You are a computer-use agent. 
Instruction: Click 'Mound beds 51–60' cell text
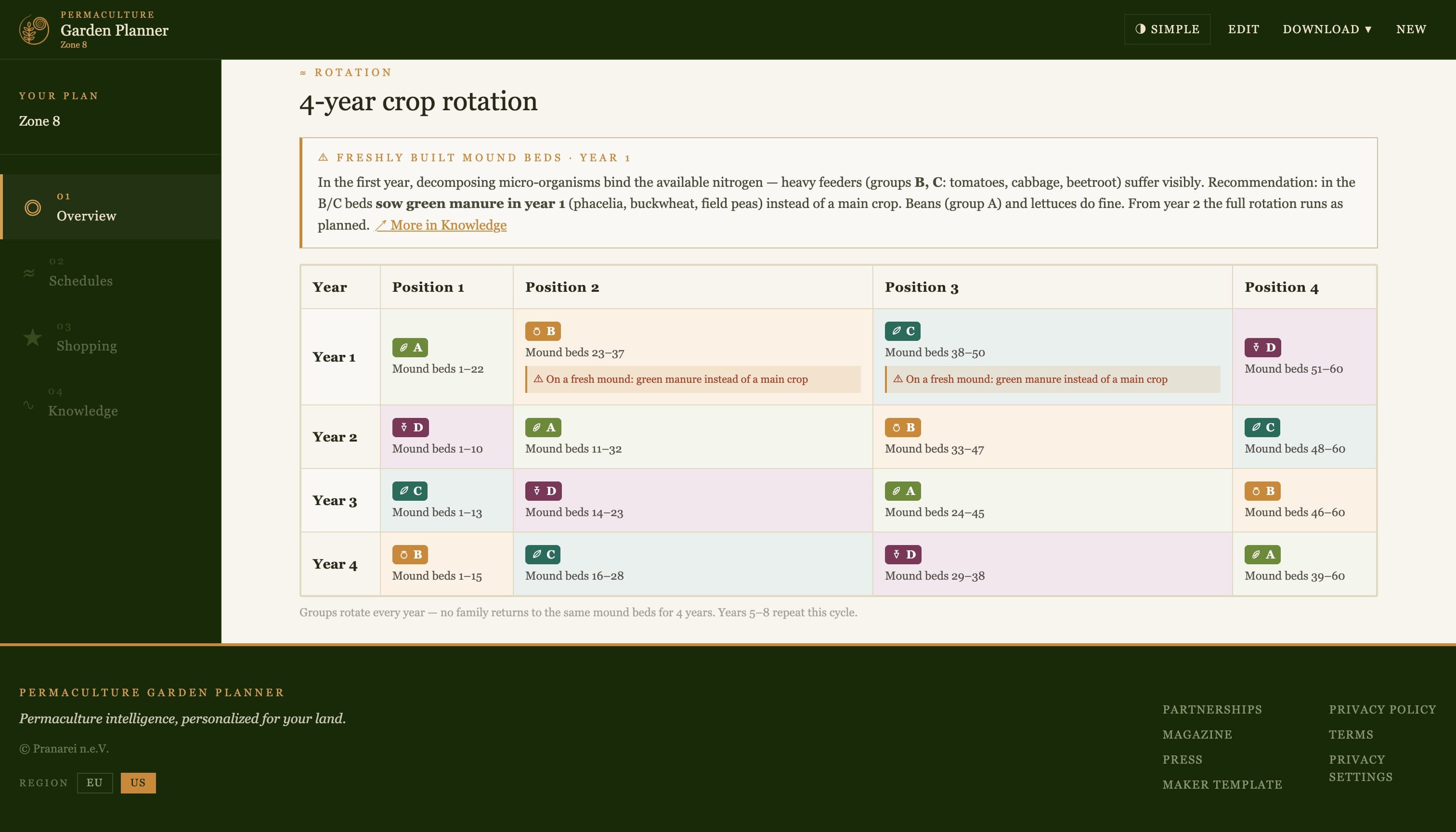[1293, 369]
